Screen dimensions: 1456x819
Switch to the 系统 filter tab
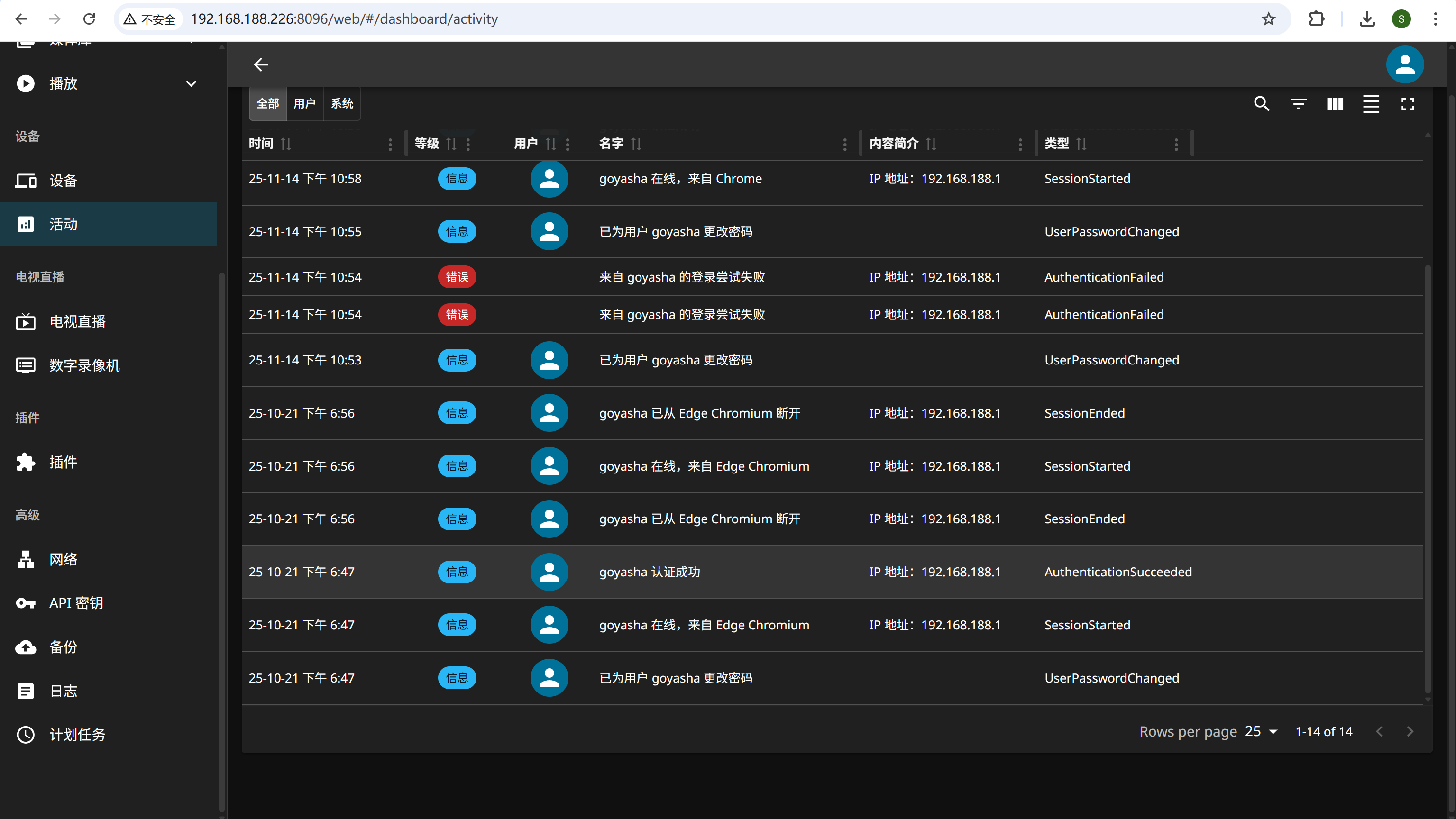[341, 104]
